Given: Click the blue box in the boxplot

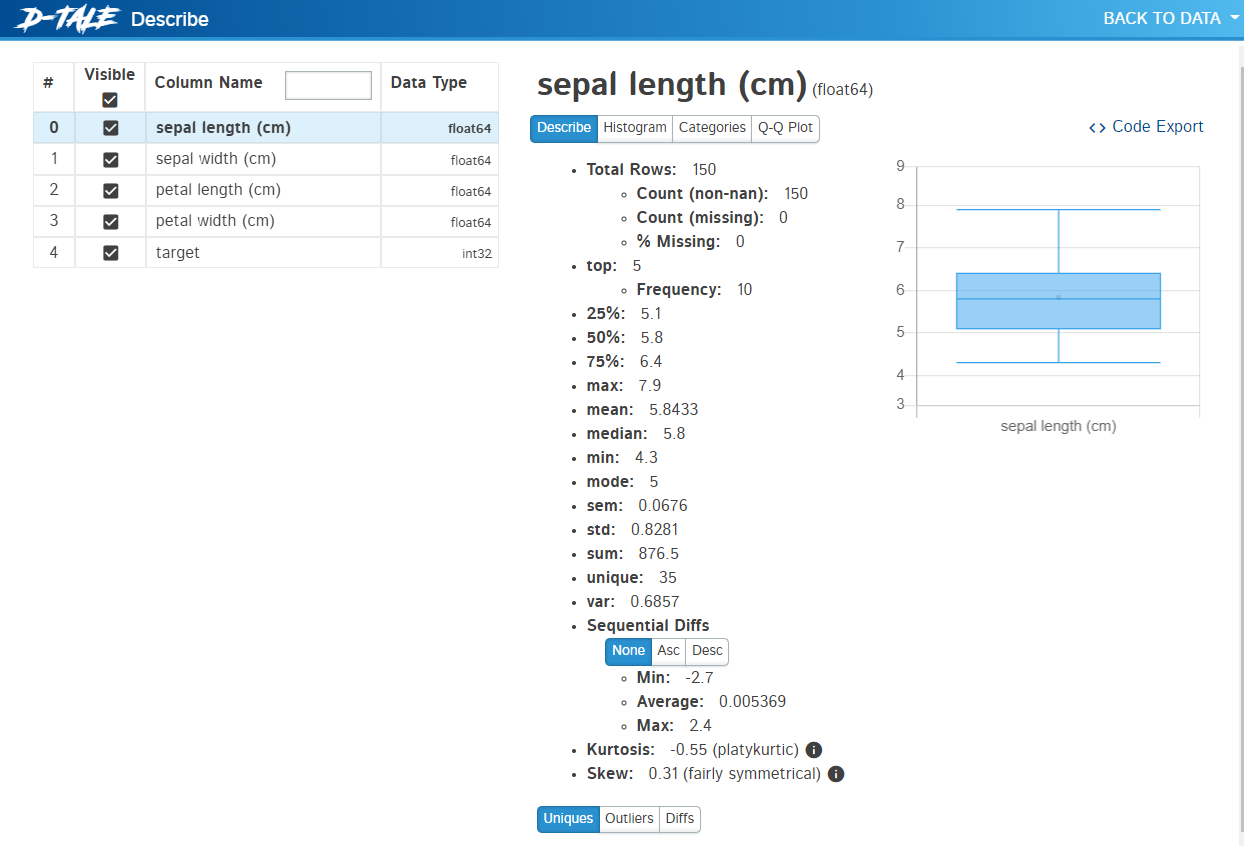Looking at the screenshot, I should (x=1058, y=300).
